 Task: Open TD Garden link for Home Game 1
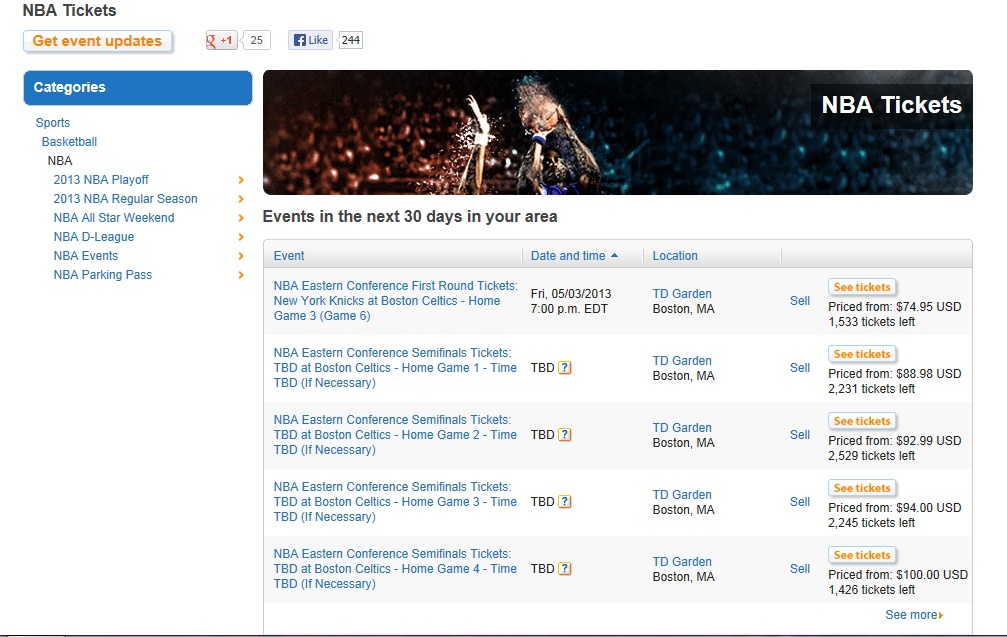click(x=682, y=361)
